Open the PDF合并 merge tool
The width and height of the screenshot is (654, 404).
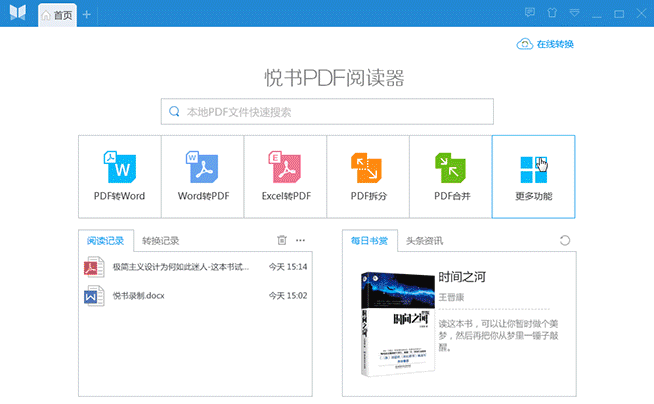(x=451, y=176)
